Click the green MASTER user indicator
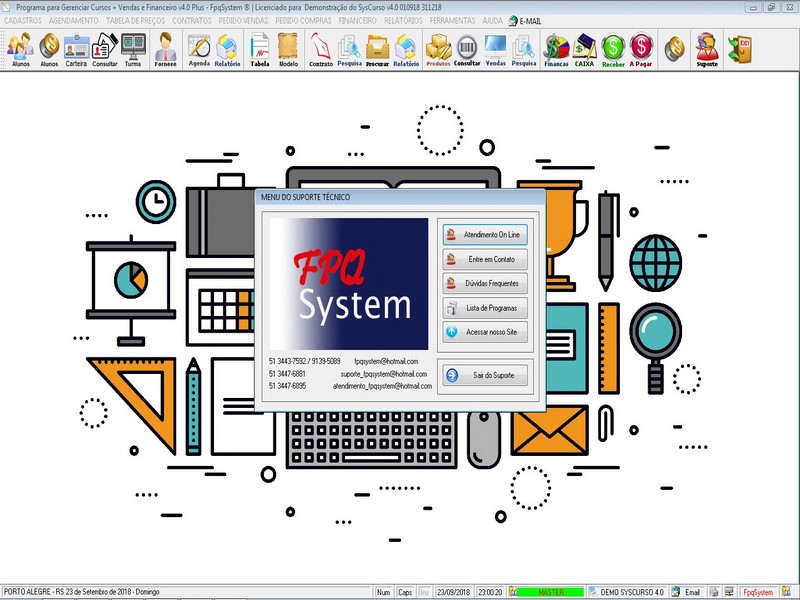800x600 pixels. [551, 592]
